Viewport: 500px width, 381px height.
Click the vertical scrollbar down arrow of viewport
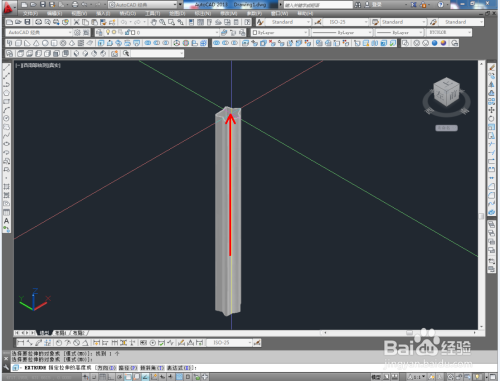point(481,326)
